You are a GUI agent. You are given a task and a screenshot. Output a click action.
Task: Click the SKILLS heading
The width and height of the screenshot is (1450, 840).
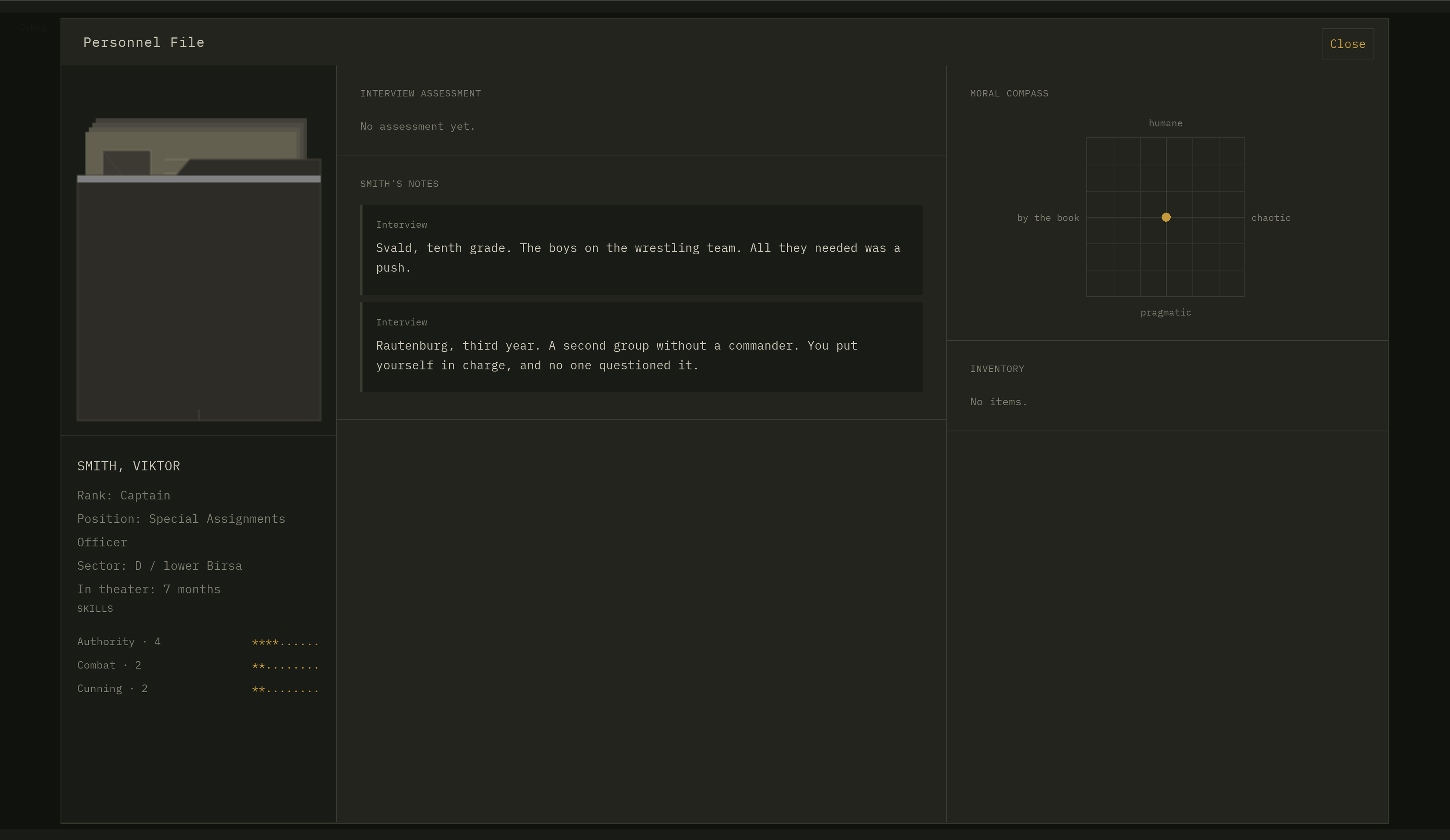point(95,609)
